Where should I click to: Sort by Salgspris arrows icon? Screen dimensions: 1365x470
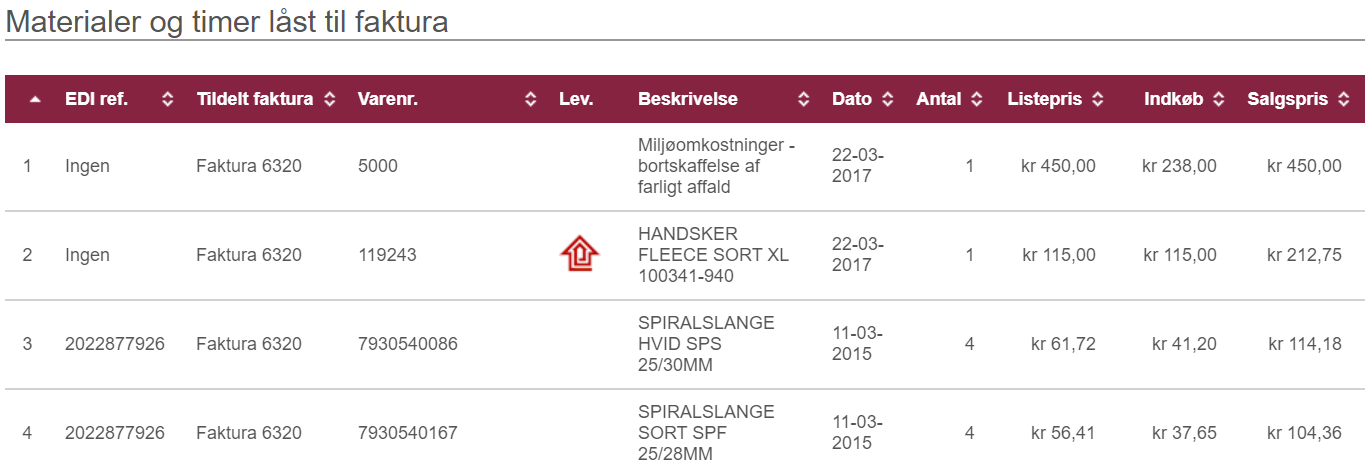point(1344,99)
